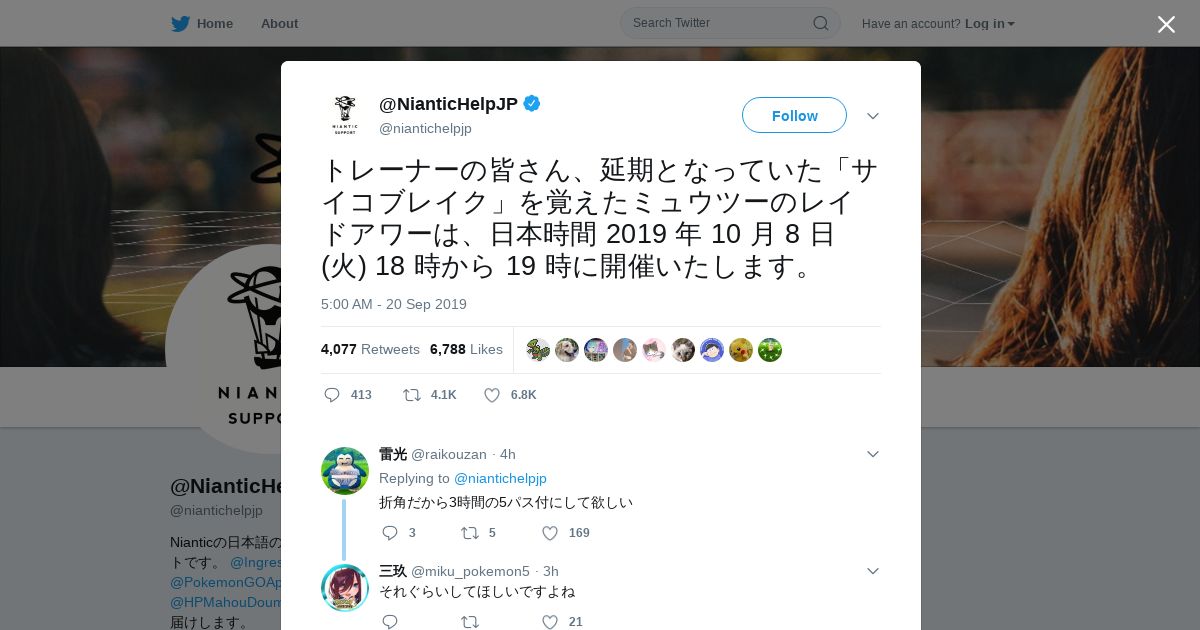Click the verified badge beside @NianticHelpJP

[532, 104]
